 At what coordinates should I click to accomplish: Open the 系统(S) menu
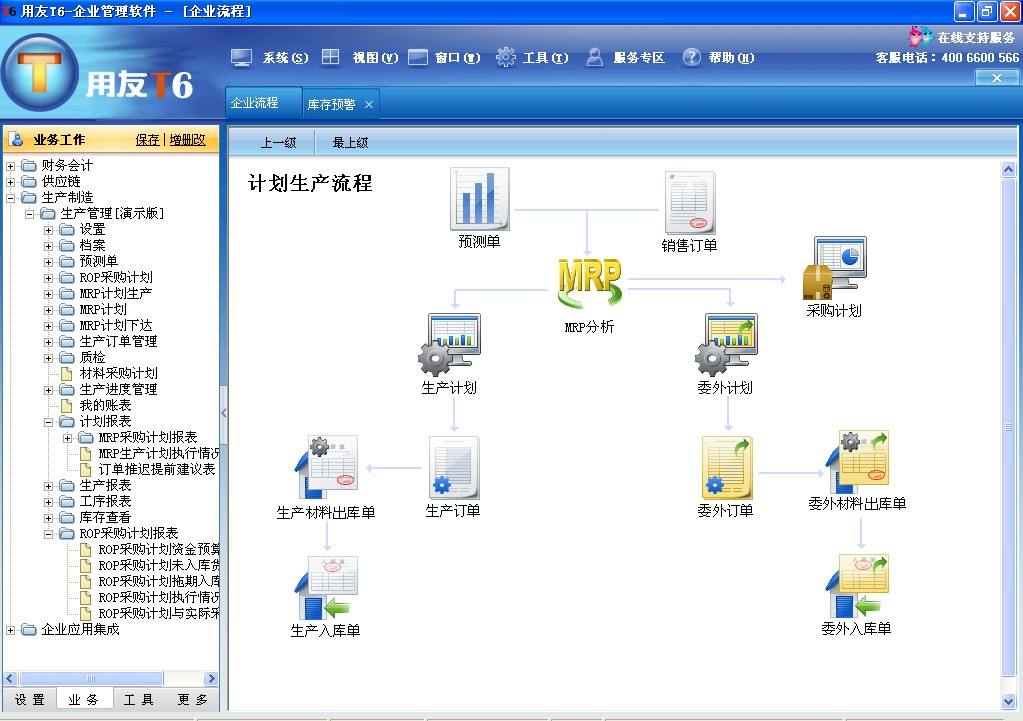click(285, 58)
